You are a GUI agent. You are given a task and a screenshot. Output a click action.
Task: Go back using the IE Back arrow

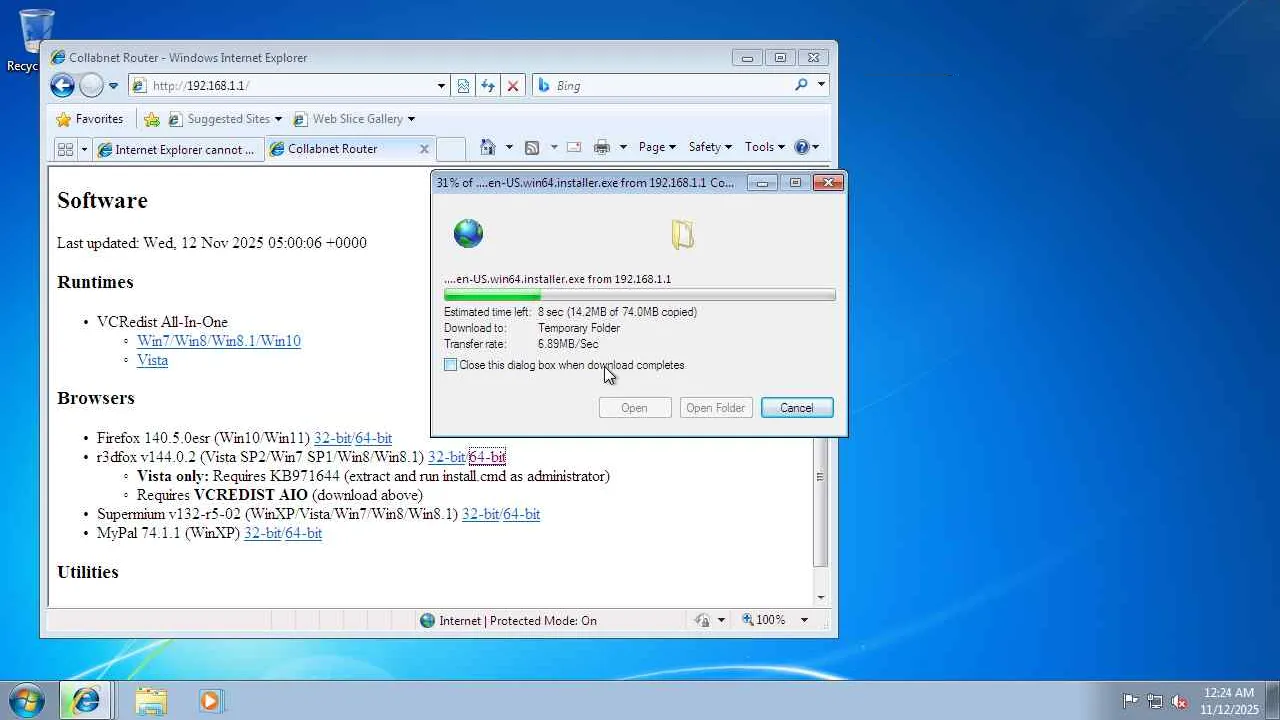click(62, 86)
